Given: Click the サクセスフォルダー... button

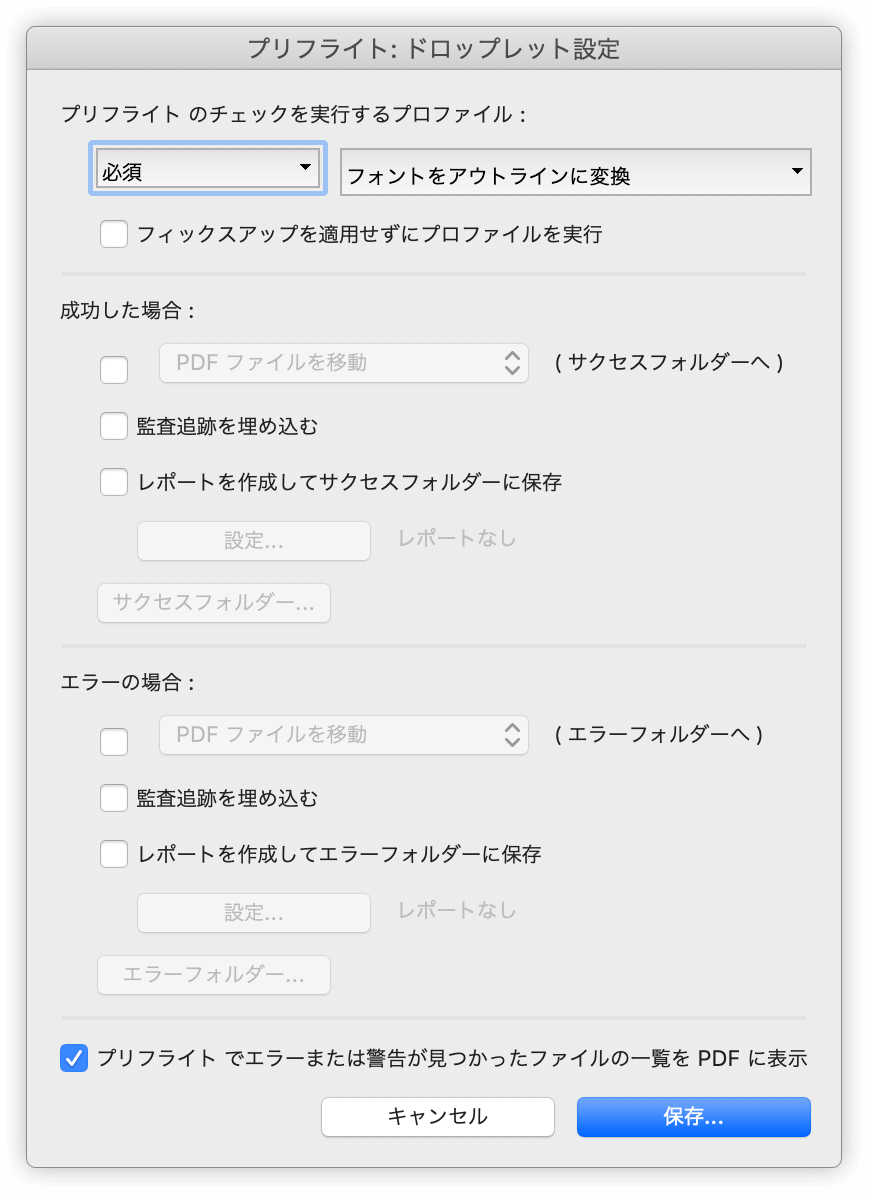Looking at the screenshot, I should pyautogui.click(x=214, y=603).
